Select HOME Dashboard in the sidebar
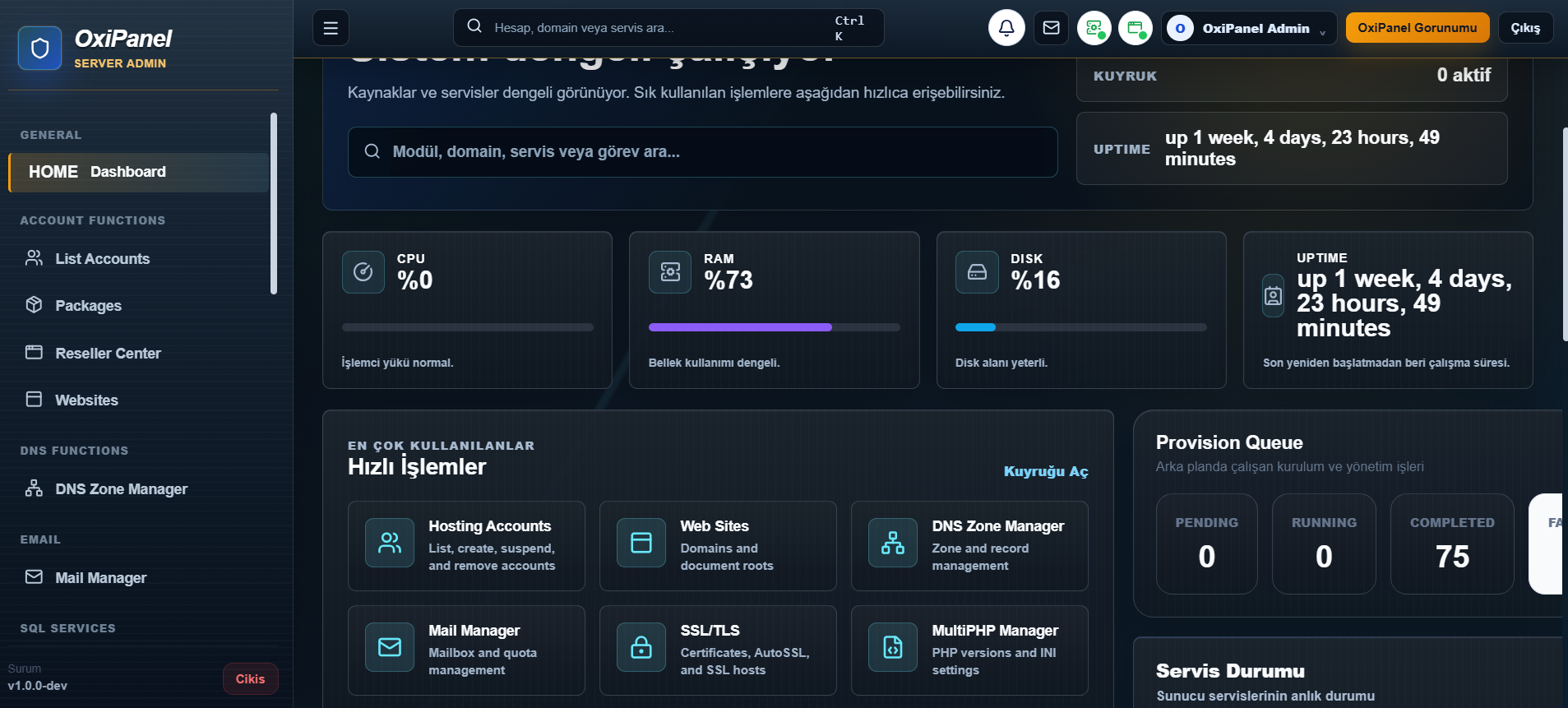The height and width of the screenshot is (708, 1568). click(x=139, y=172)
